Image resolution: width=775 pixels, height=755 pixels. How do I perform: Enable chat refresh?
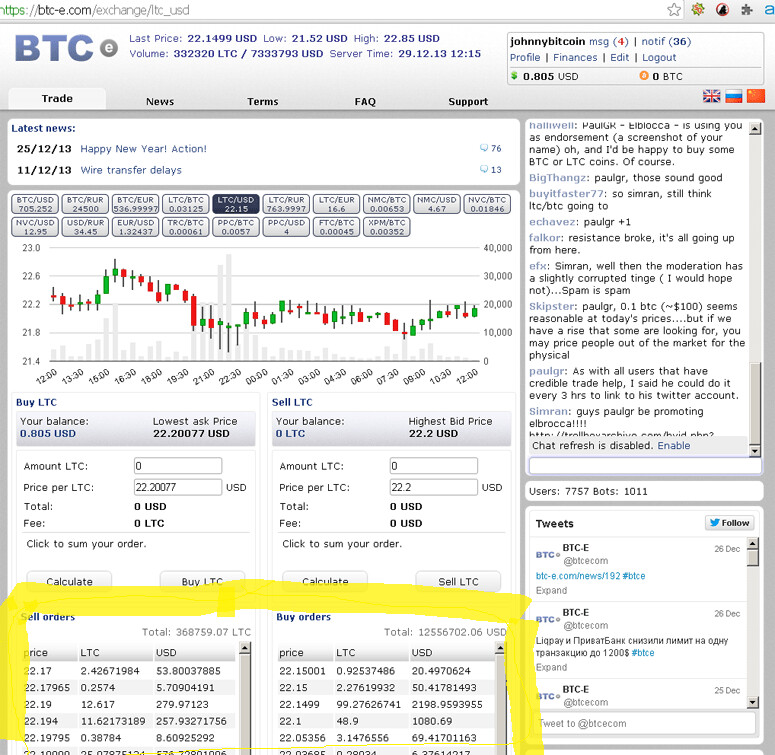674,445
